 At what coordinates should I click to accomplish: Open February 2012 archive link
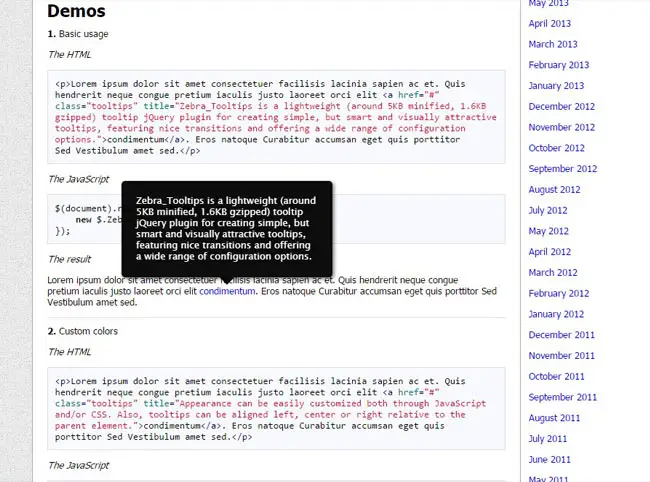click(x=559, y=293)
